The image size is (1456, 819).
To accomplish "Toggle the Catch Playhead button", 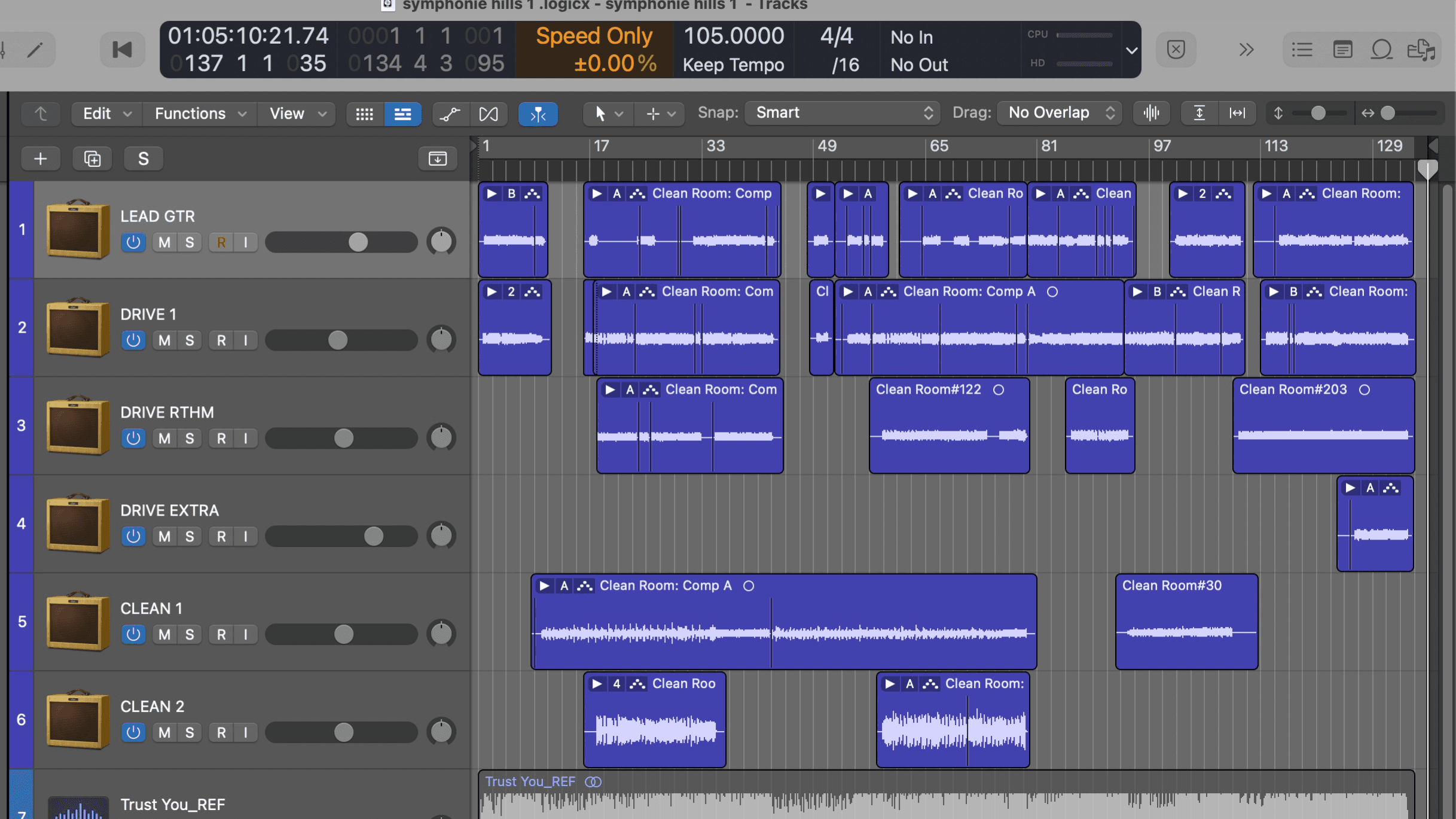I will click(x=538, y=114).
